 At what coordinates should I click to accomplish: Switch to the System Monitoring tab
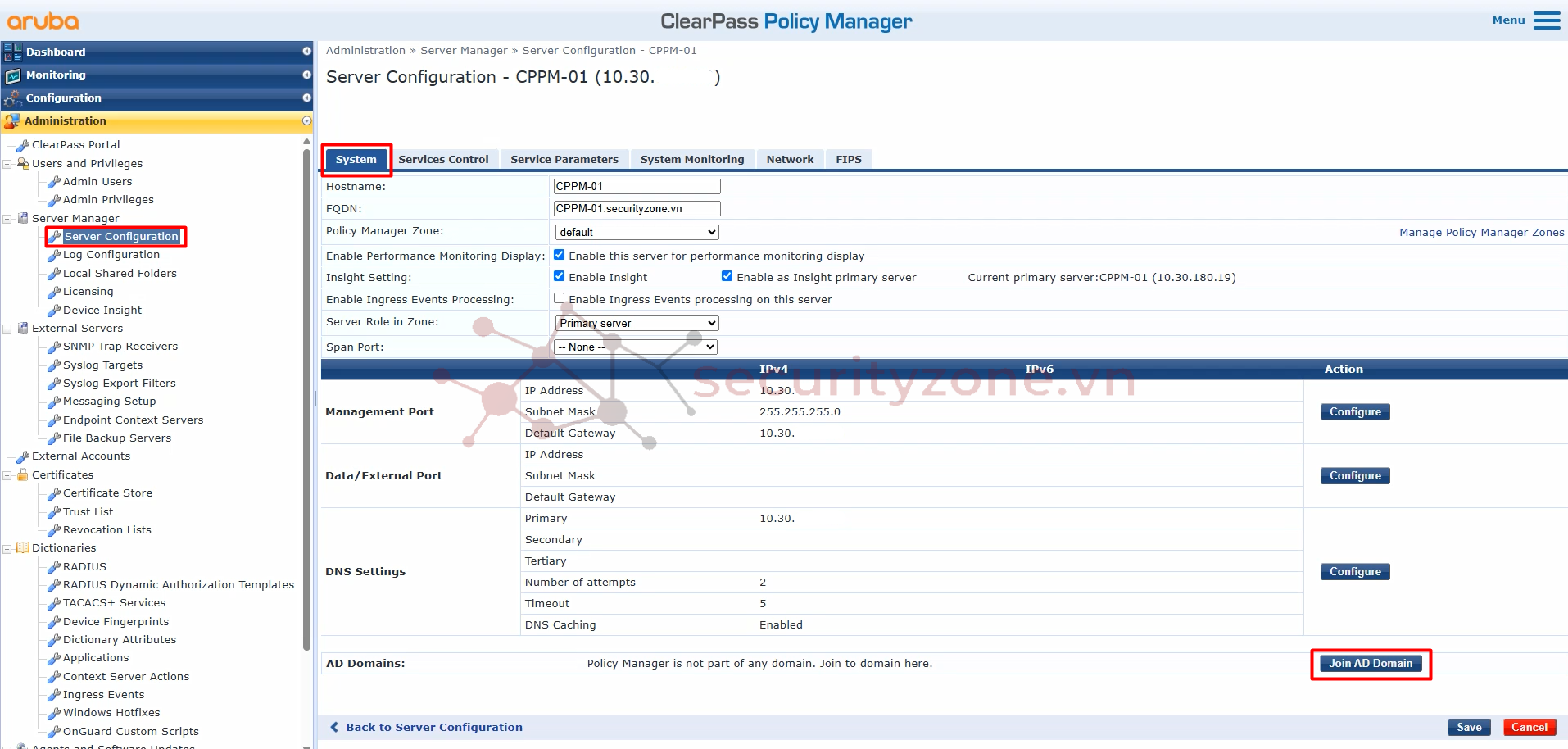click(x=692, y=160)
